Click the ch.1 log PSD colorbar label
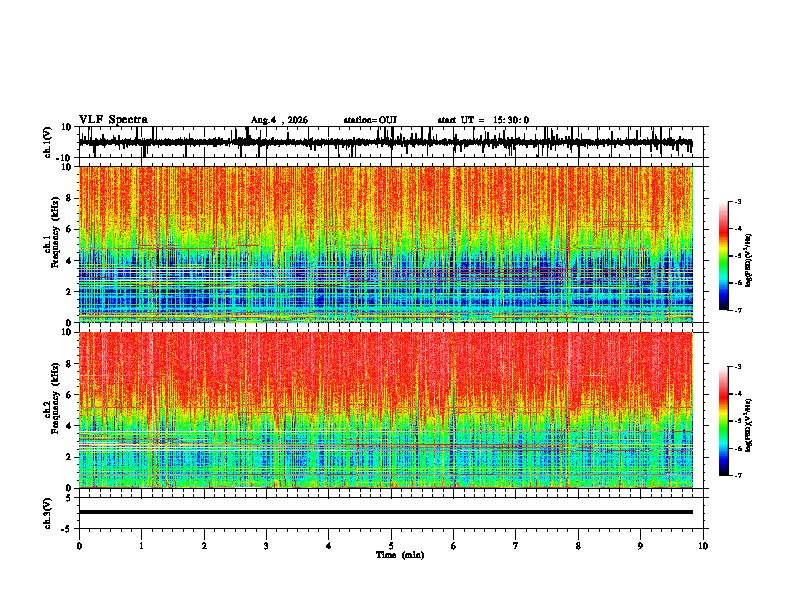This screenshot has width=792, height=612. pos(748,261)
